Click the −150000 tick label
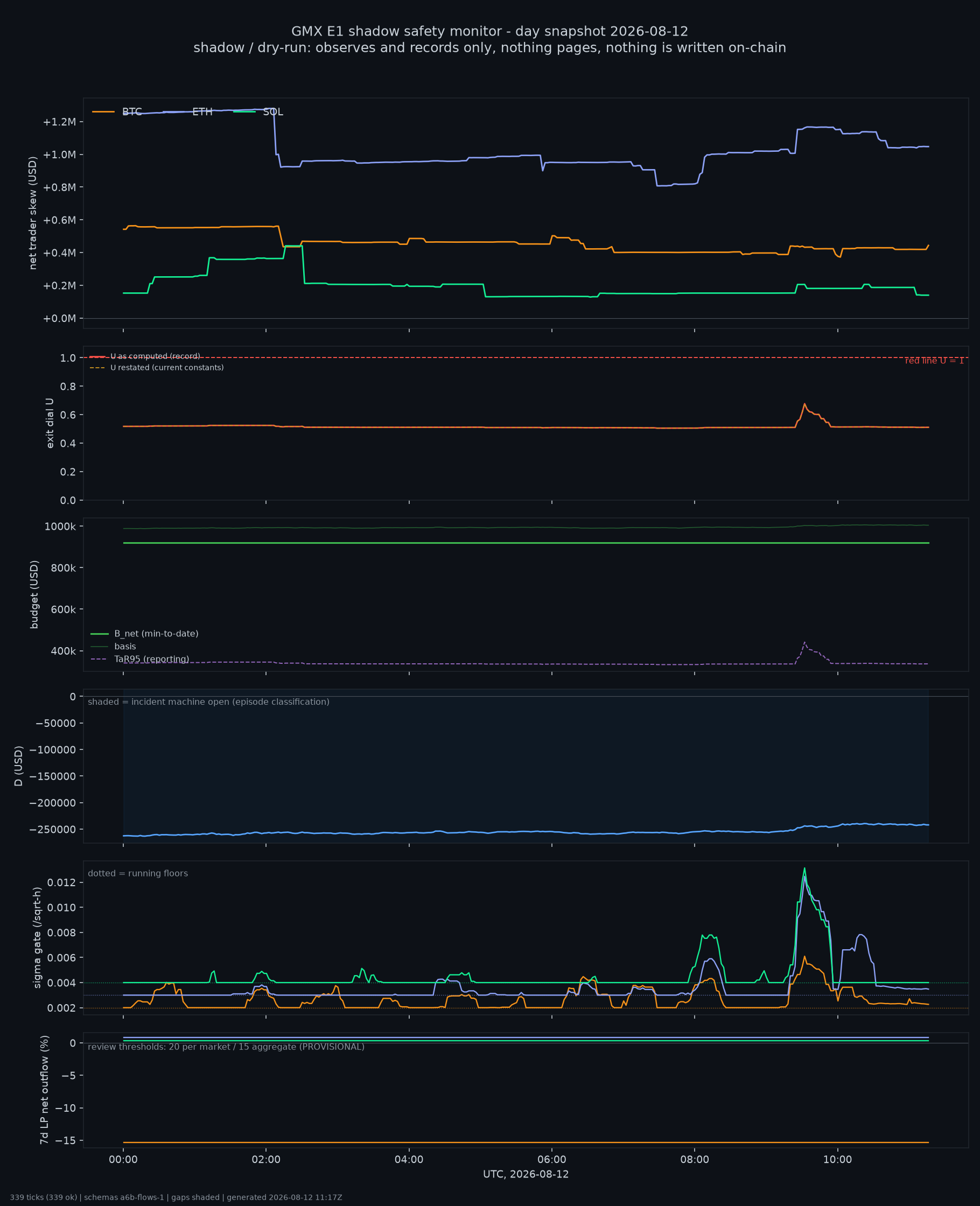The image size is (980, 1206). (x=53, y=776)
